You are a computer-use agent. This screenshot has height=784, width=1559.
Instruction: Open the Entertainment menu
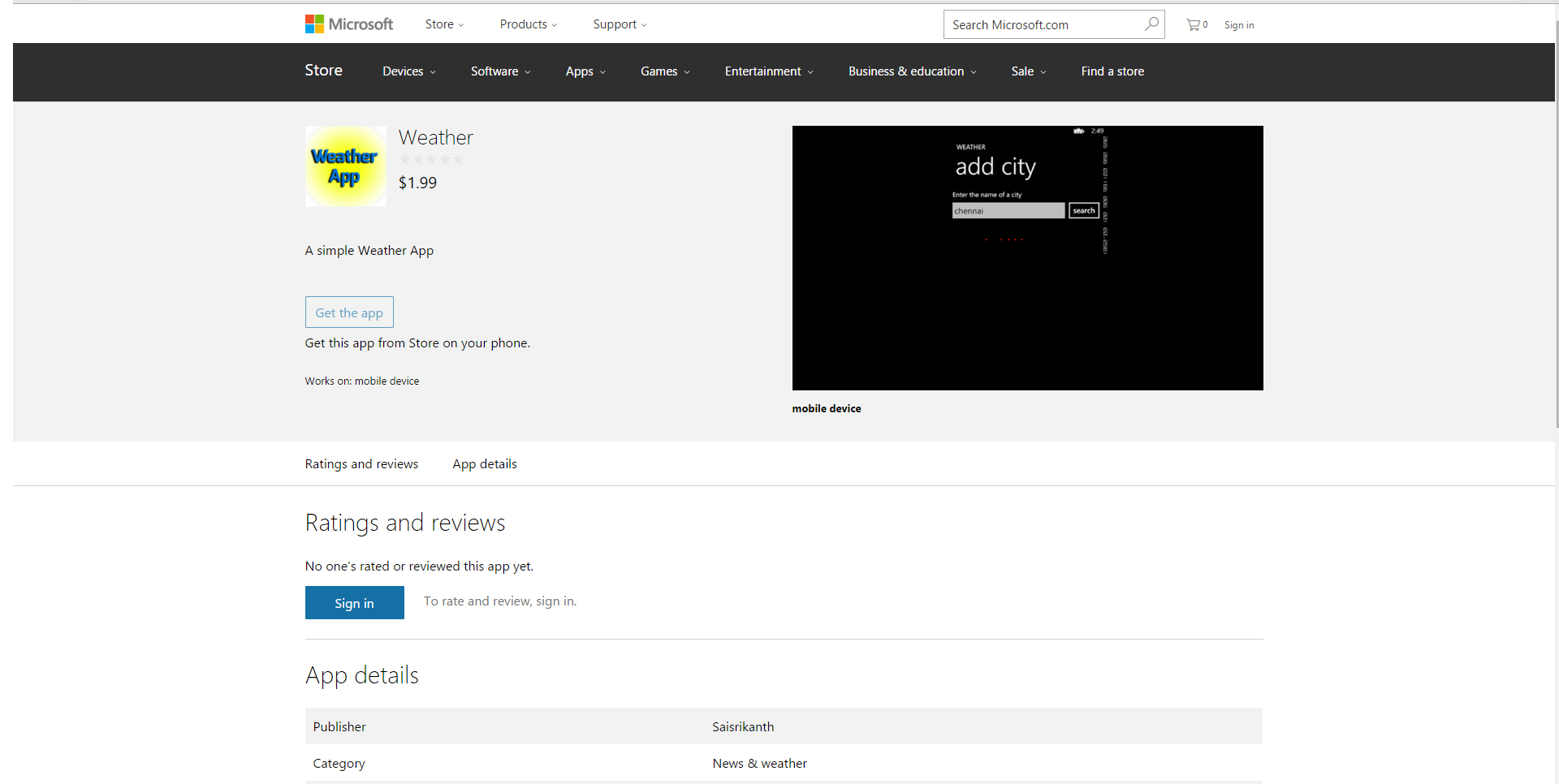pos(769,71)
